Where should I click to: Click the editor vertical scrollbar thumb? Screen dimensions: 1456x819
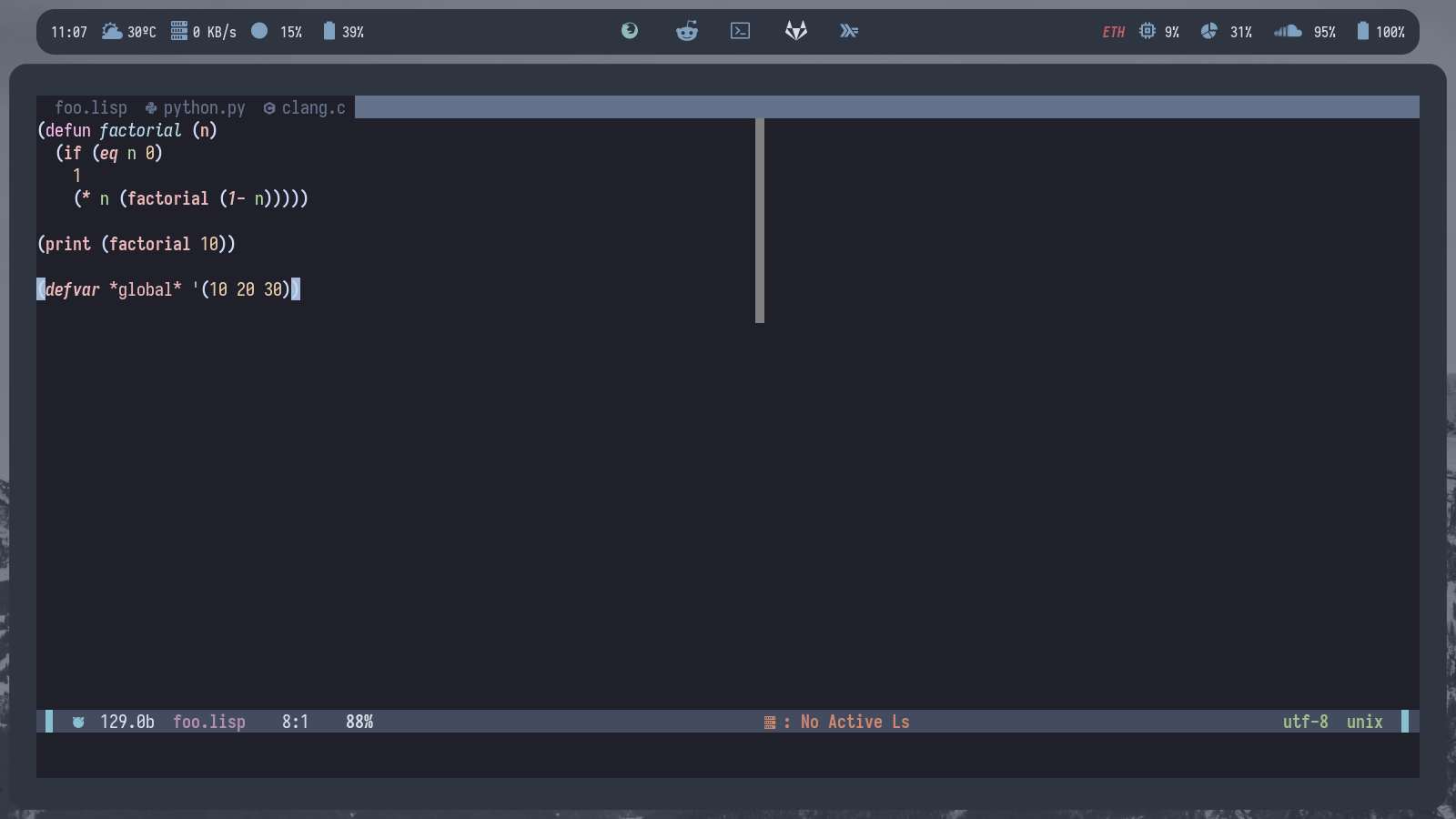coord(760,220)
